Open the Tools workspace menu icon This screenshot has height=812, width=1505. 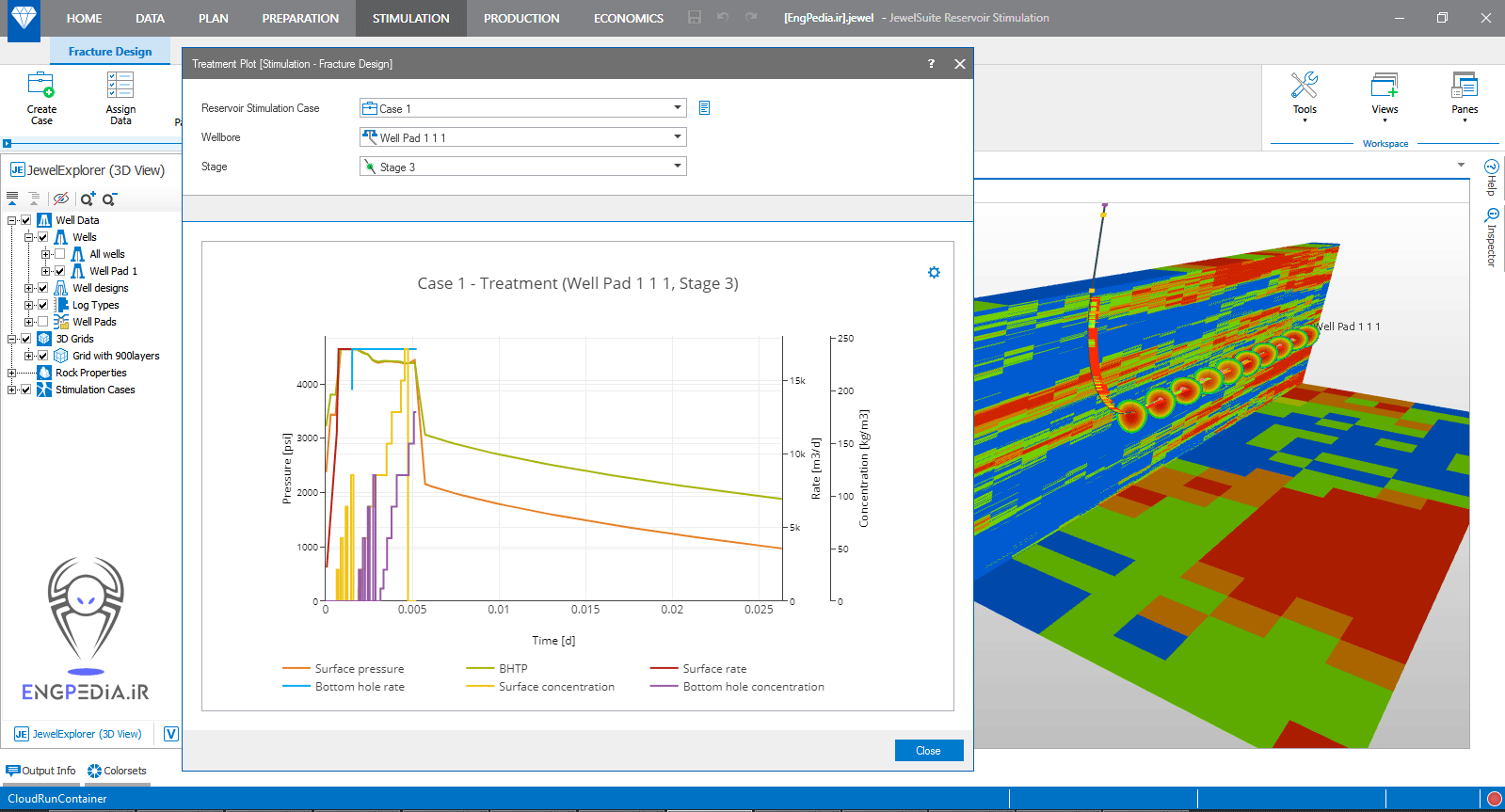pyautogui.click(x=1304, y=87)
